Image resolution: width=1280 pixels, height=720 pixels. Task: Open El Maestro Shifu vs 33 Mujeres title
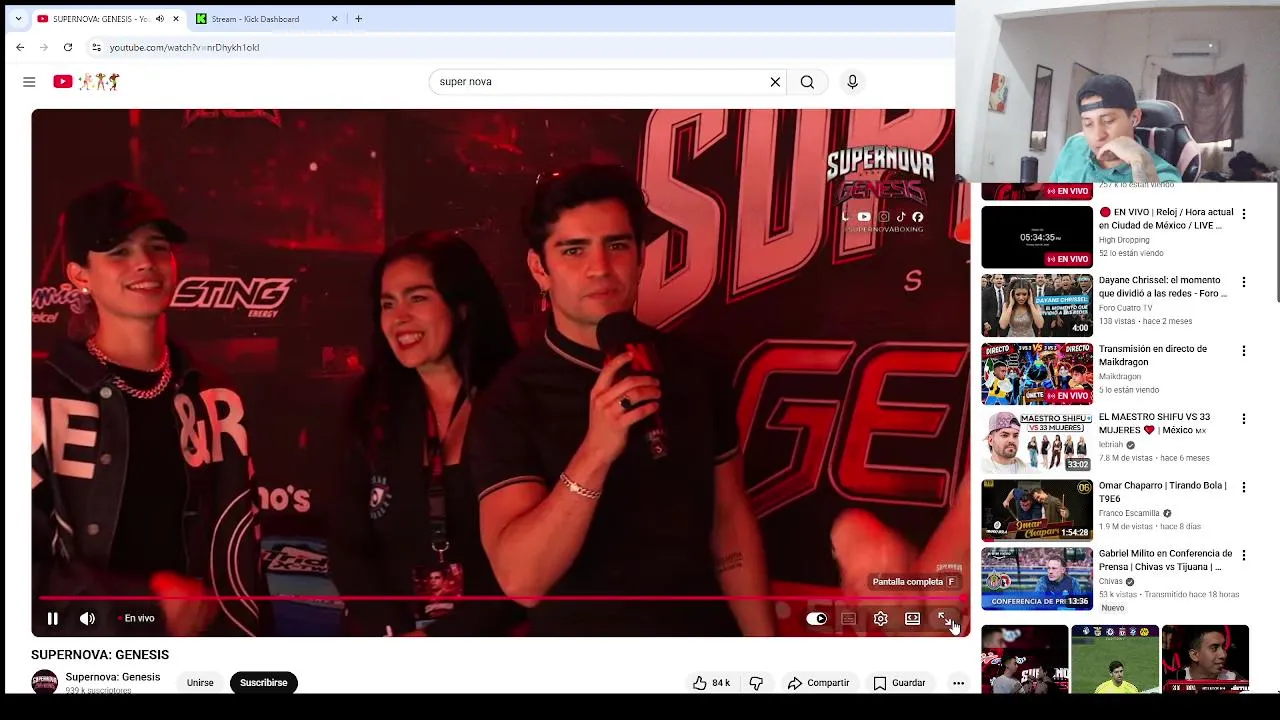tap(1154, 423)
